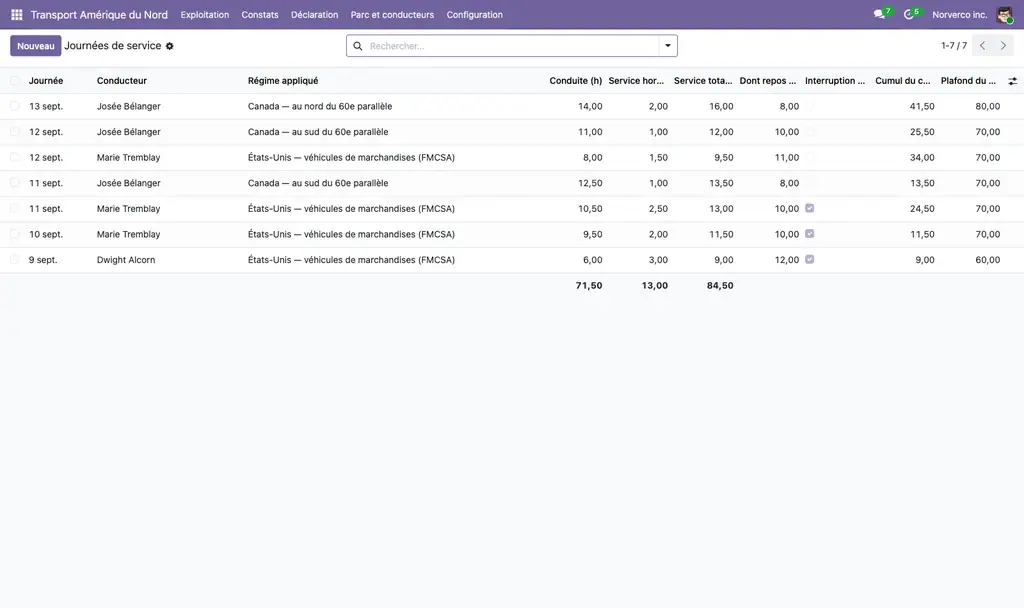Screen dimensions: 1024x608
Task: Click the 84,50 service total
Action: tap(720, 285)
